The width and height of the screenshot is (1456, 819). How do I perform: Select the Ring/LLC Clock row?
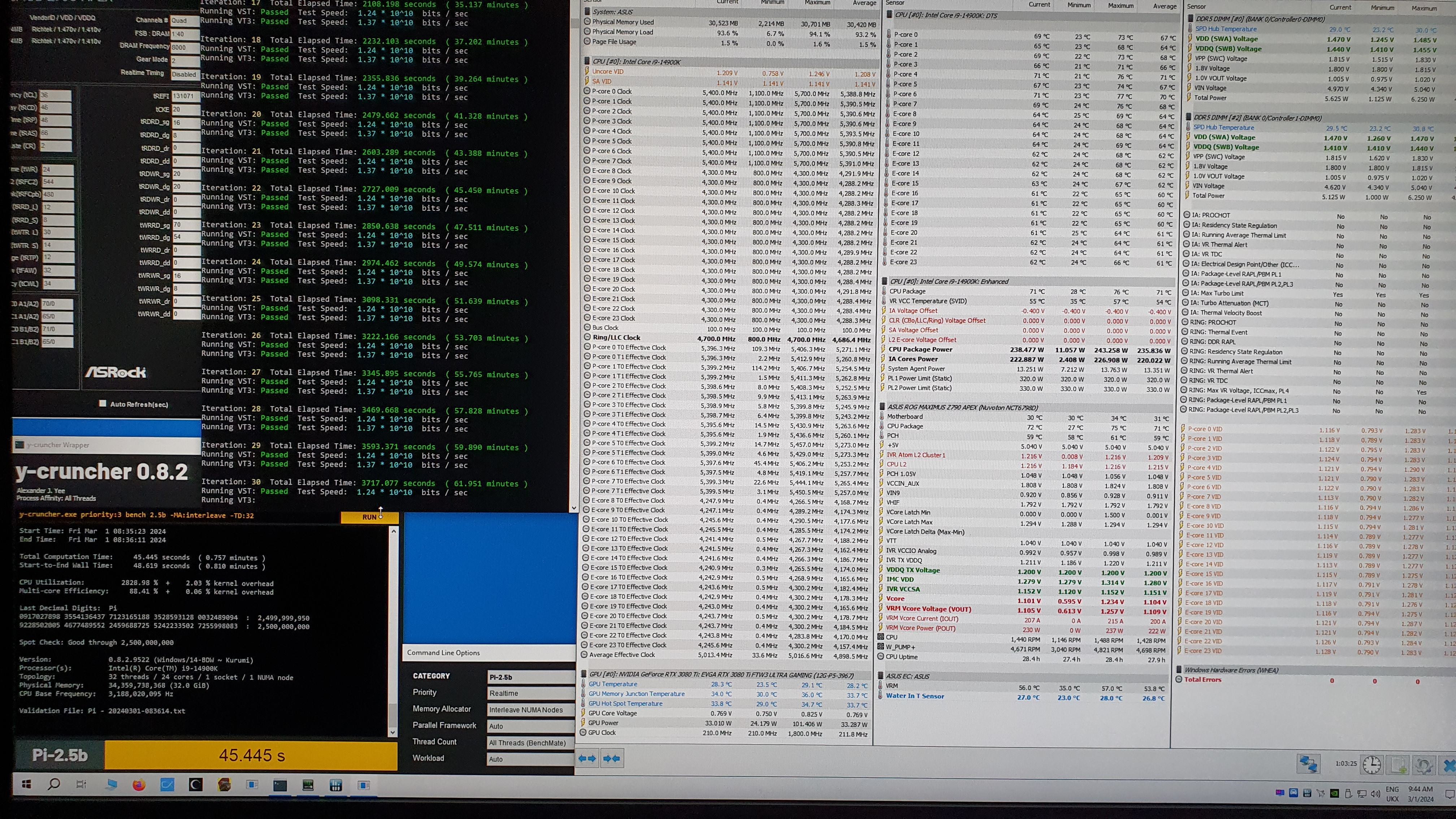729,338
